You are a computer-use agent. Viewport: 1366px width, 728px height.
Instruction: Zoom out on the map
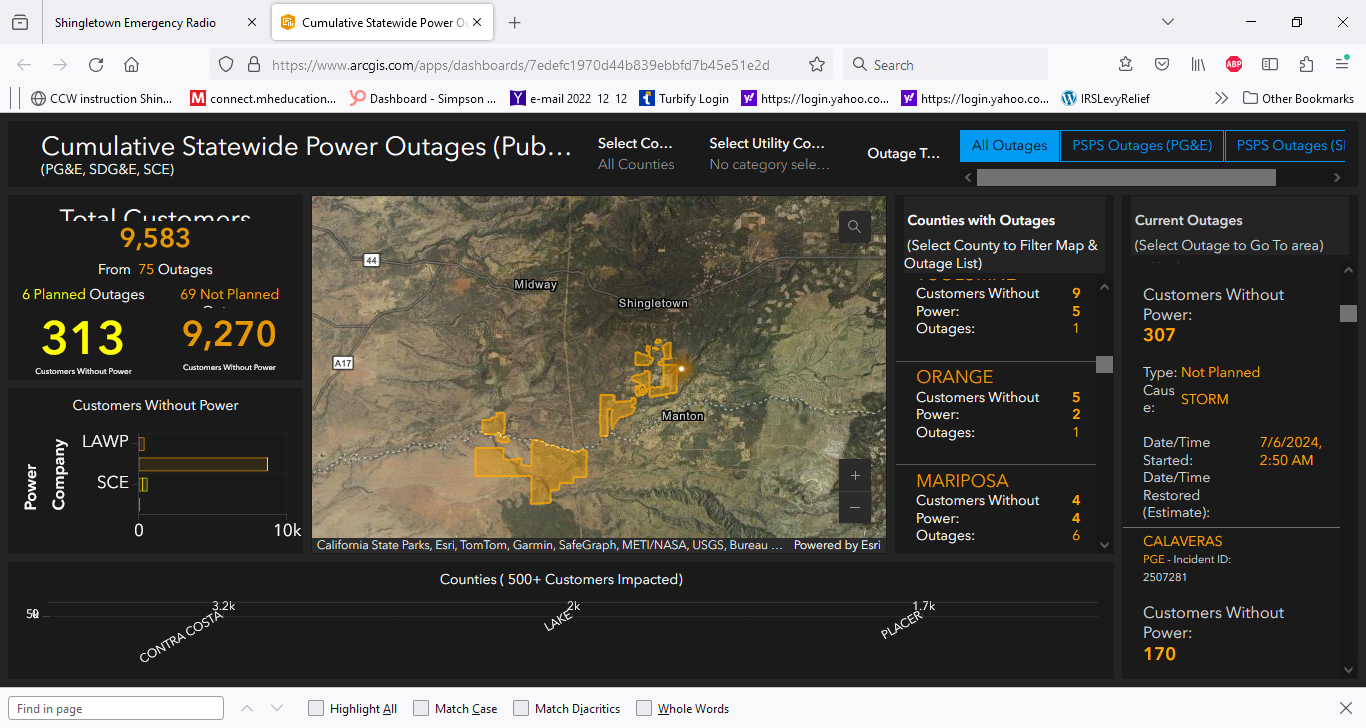click(855, 507)
